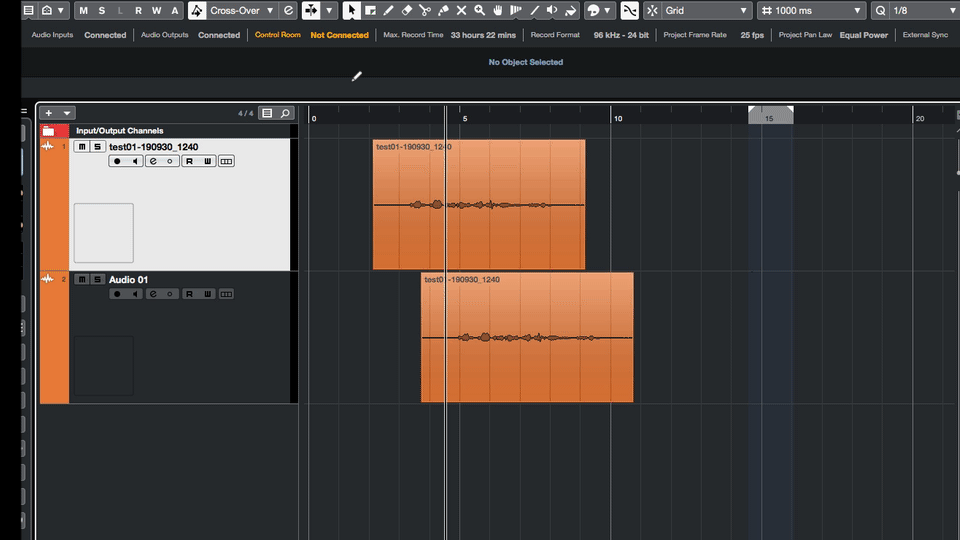
Task: Select the Mute X tool
Action: click(462, 10)
